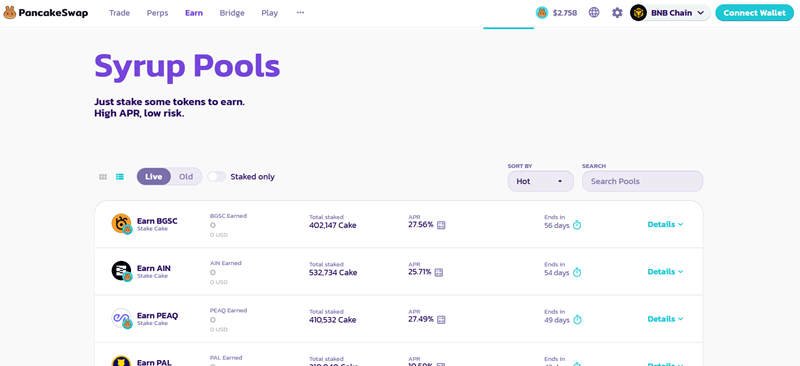The width and height of the screenshot is (800, 366).
Task: Click the 27.49% APR value
Action: coord(421,320)
